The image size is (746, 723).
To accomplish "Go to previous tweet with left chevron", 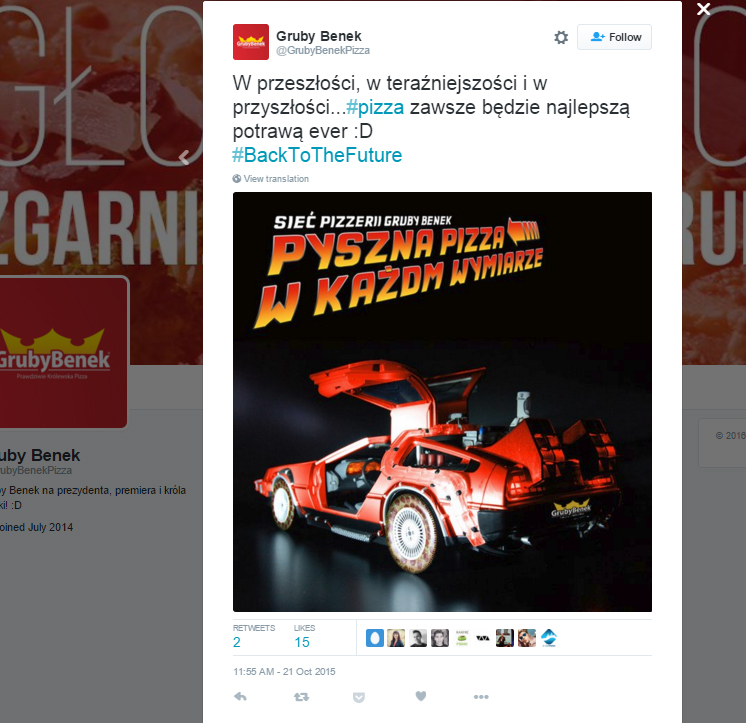I will point(185,157).
